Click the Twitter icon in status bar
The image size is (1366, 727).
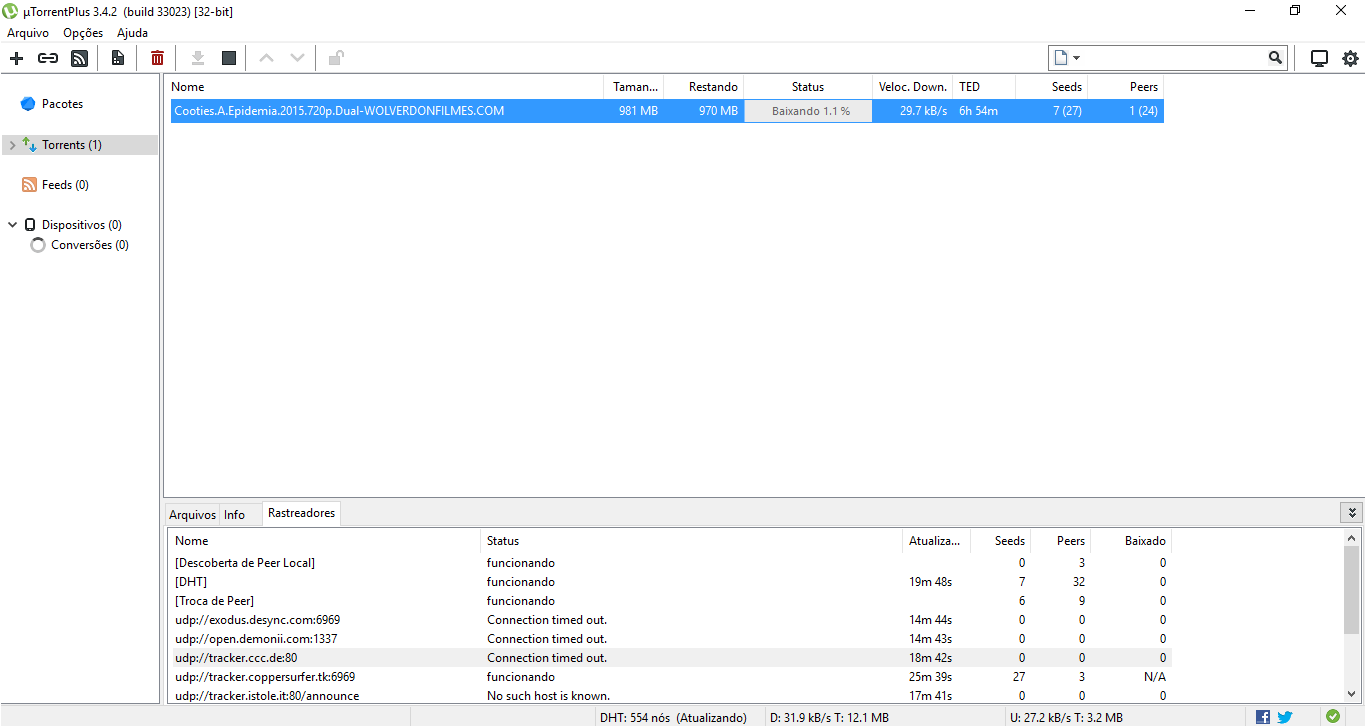1285,717
